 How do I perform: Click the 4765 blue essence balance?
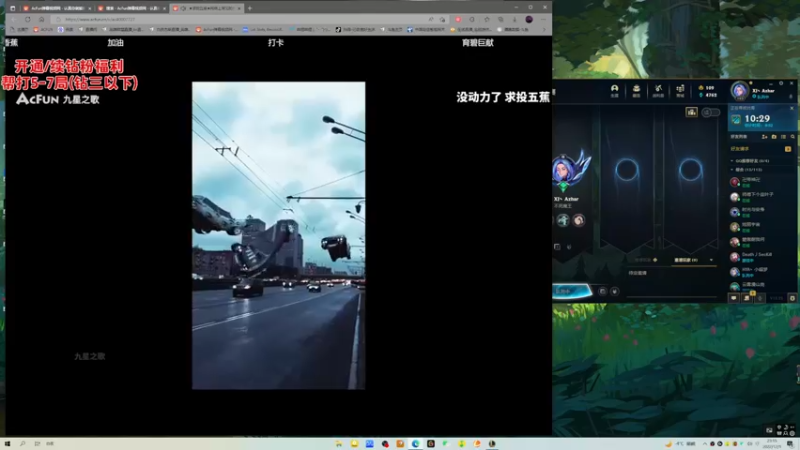(709, 95)
